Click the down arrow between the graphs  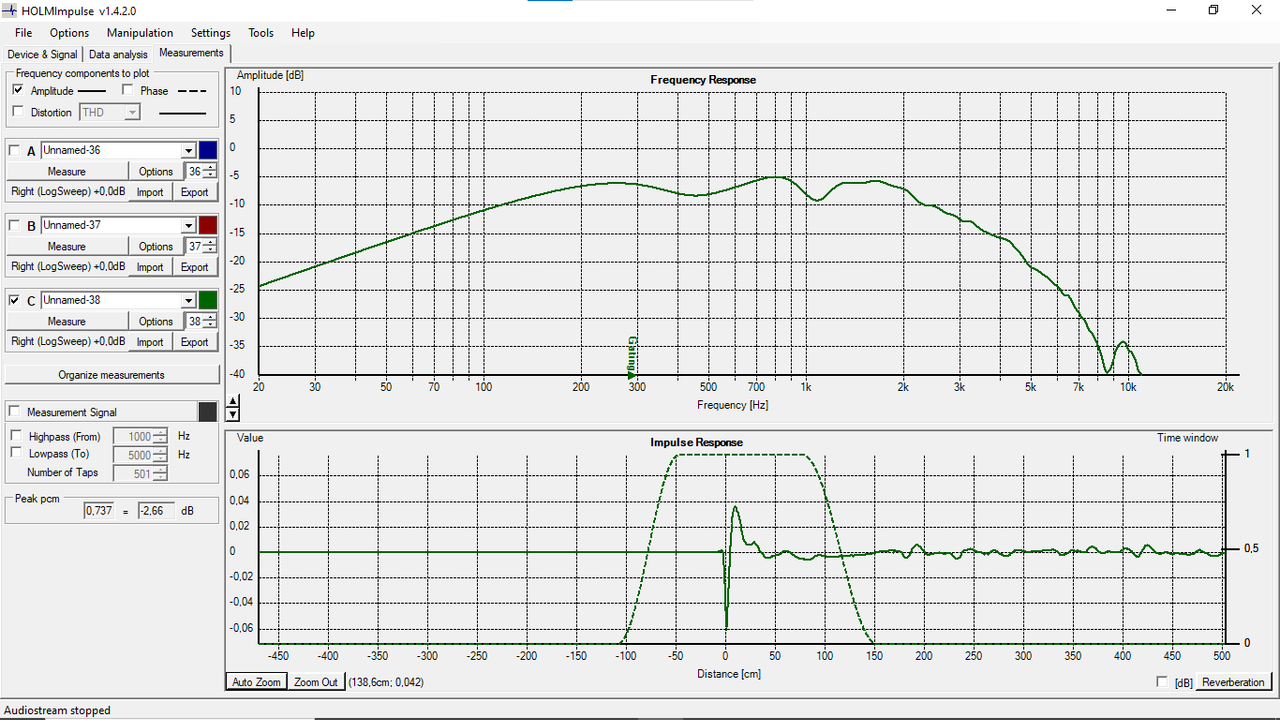(x=233, y=414)
